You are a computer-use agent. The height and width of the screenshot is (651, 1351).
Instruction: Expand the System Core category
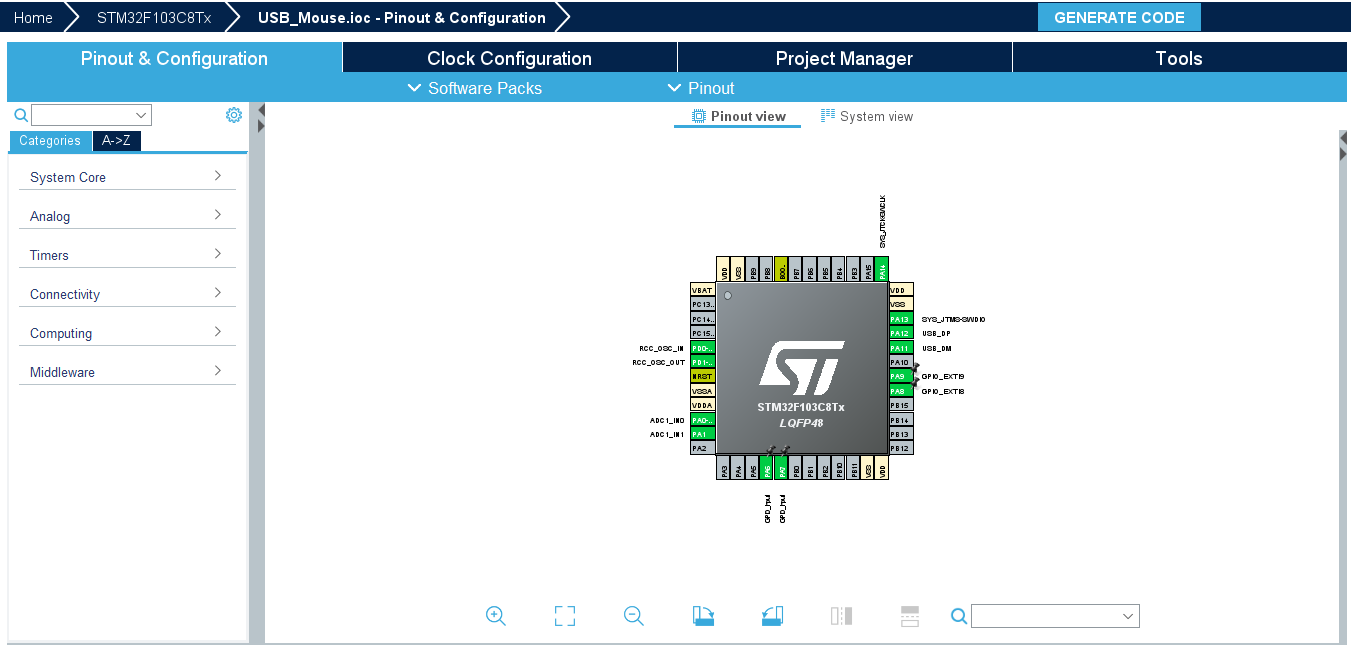point(127,177)
